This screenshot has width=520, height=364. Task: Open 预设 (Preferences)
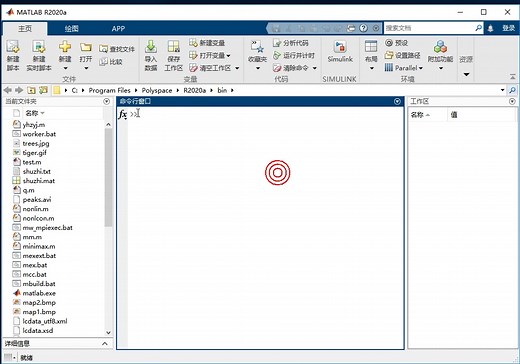click(396, 43)
